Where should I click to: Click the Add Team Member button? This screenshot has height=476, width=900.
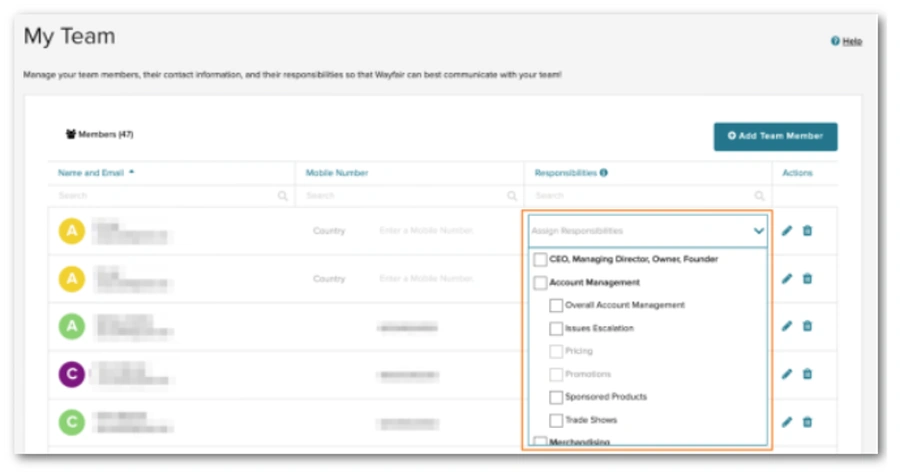(x=775, y=137)
